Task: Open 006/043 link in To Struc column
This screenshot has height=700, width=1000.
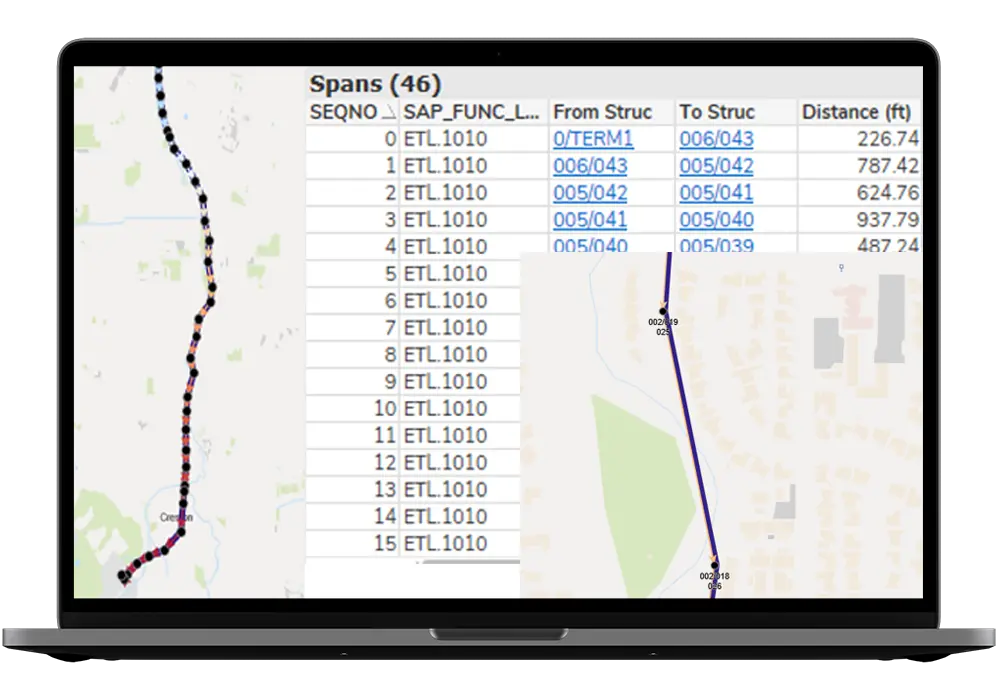Action: [716, 139]
